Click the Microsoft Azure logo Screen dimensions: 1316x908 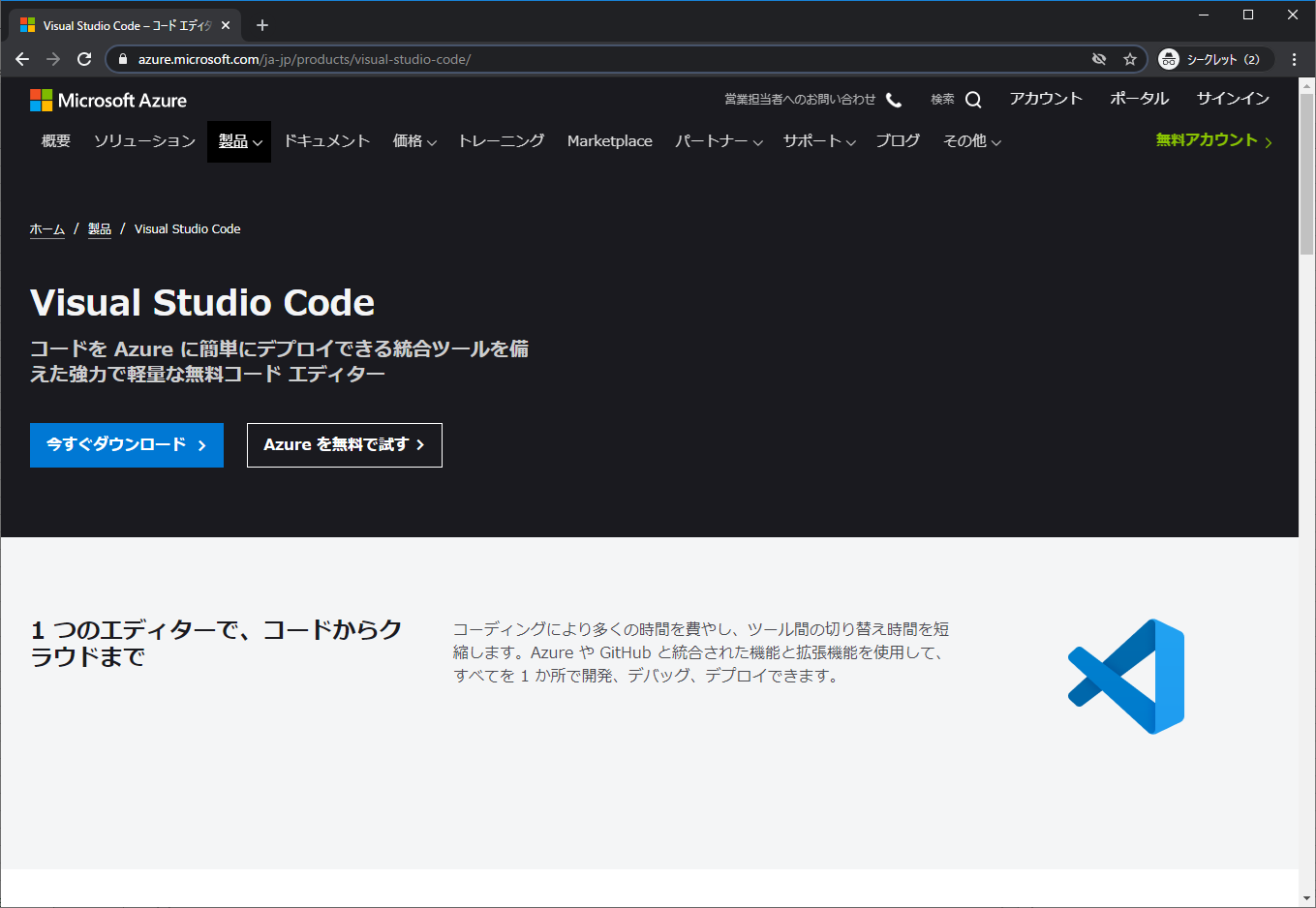coord(108,100)
